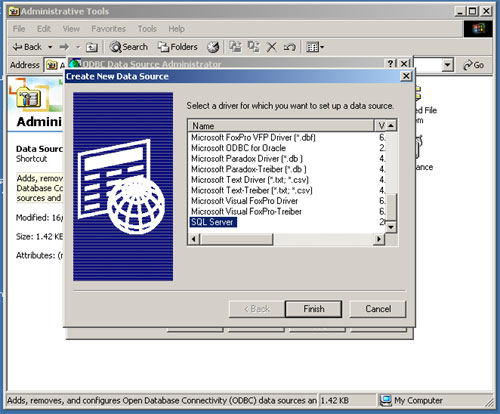Viewport: 500px width, 414px height.
Task: Click the Move To toolbar icon
Action: click(235, 47)
